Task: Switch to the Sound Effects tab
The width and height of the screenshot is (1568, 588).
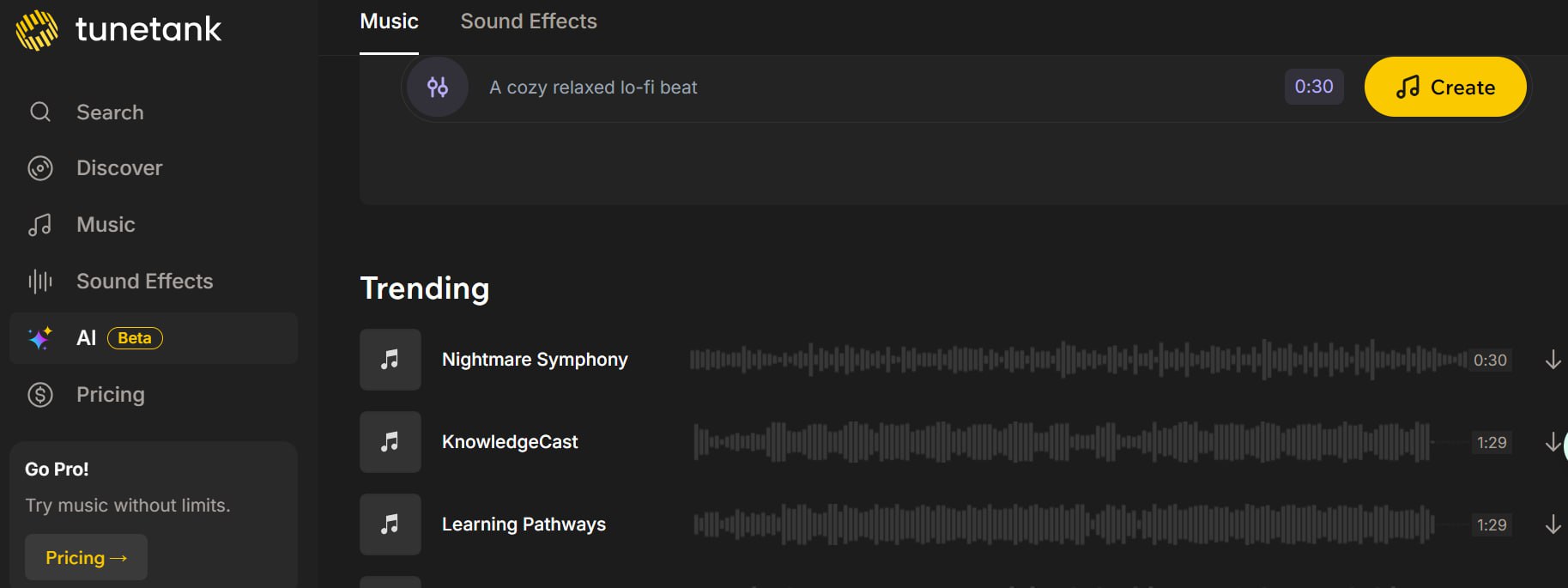Action: pos(529,21)
